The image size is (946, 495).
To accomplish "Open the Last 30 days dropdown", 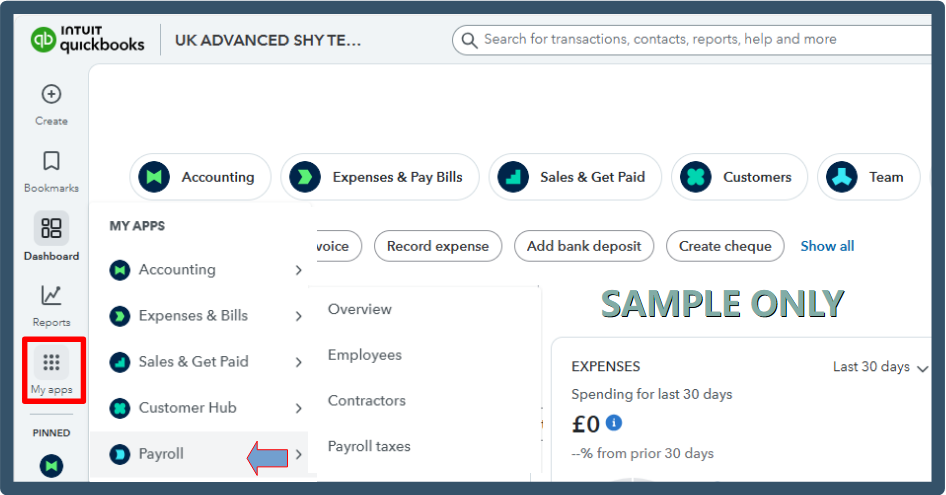I will (880, 367).
